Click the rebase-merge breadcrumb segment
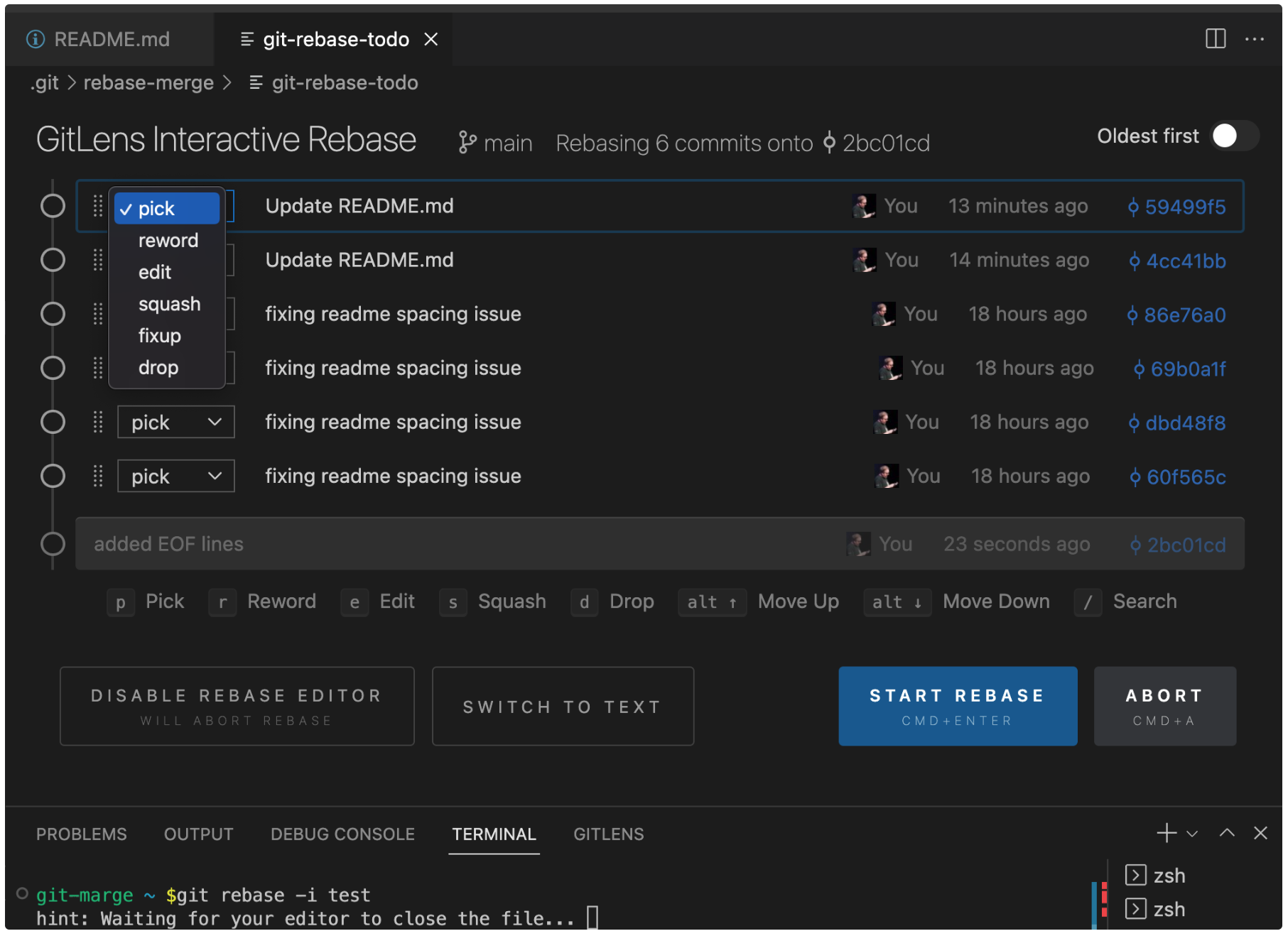 [148, 82]
